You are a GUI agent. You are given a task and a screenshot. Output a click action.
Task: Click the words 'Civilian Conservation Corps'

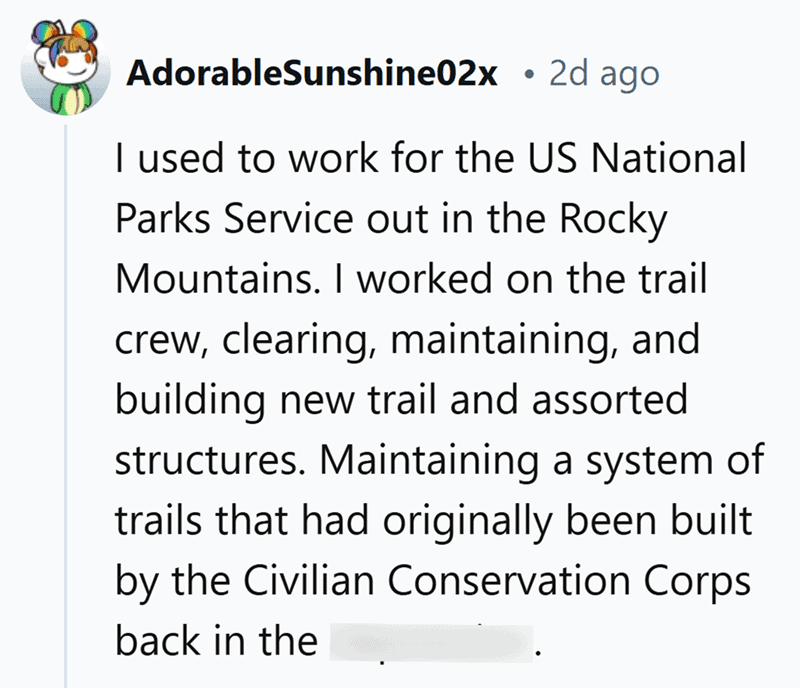(x=496, y=580)
